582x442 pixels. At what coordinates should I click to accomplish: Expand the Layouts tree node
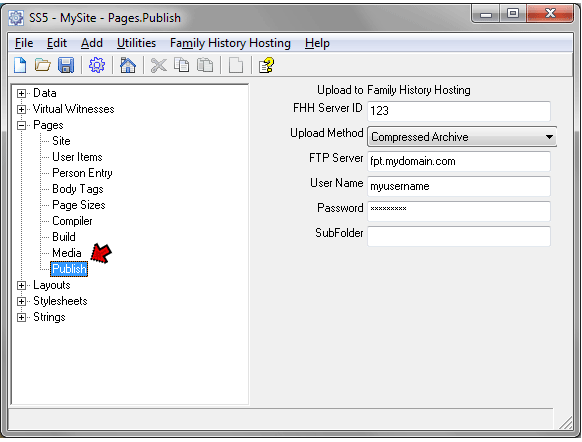click(x=22, y=285)
